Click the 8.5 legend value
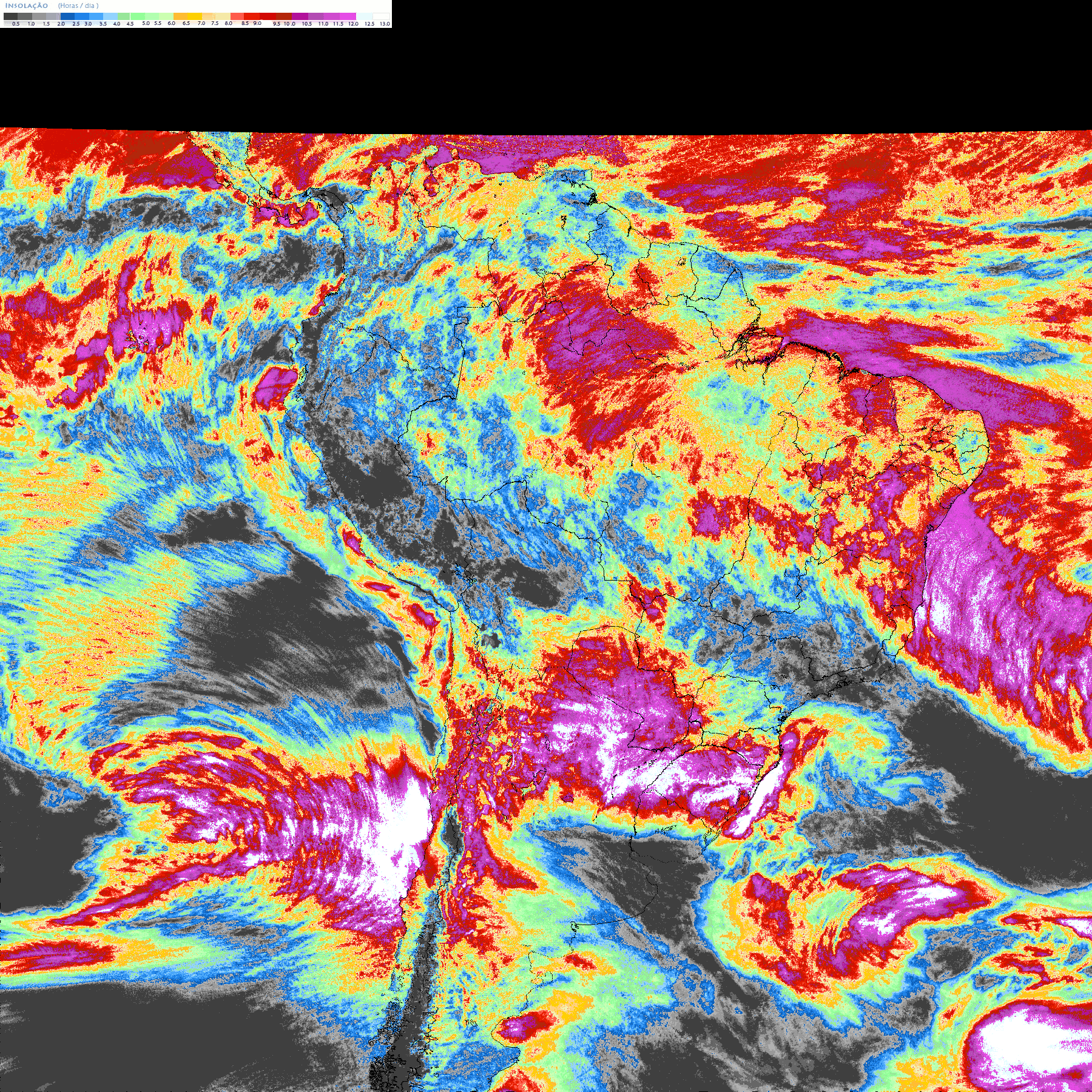This screenshot has height=1092, width=1092. [245, 23]
